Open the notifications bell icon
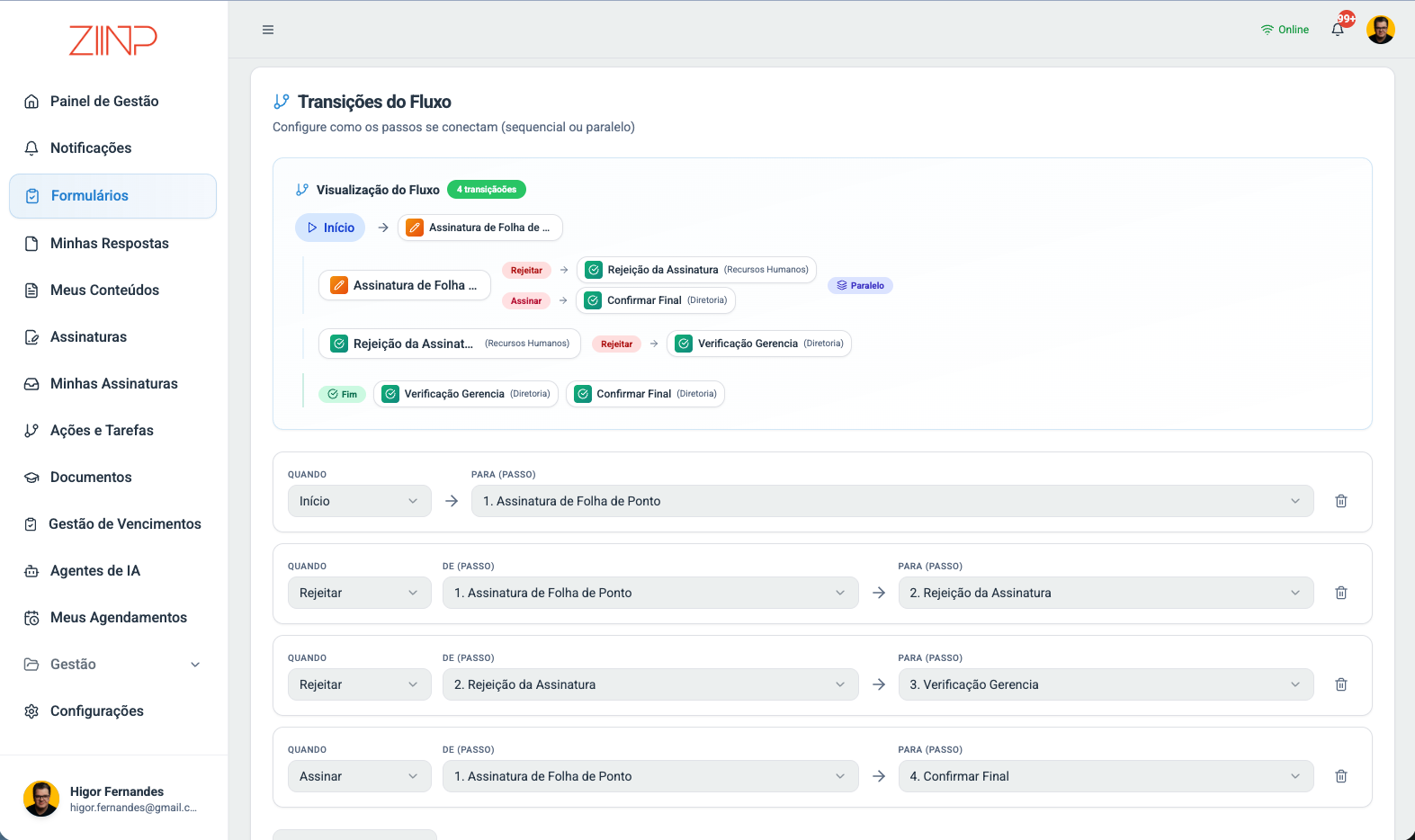Screen dimensions: 1415x840 [1338, 30]
